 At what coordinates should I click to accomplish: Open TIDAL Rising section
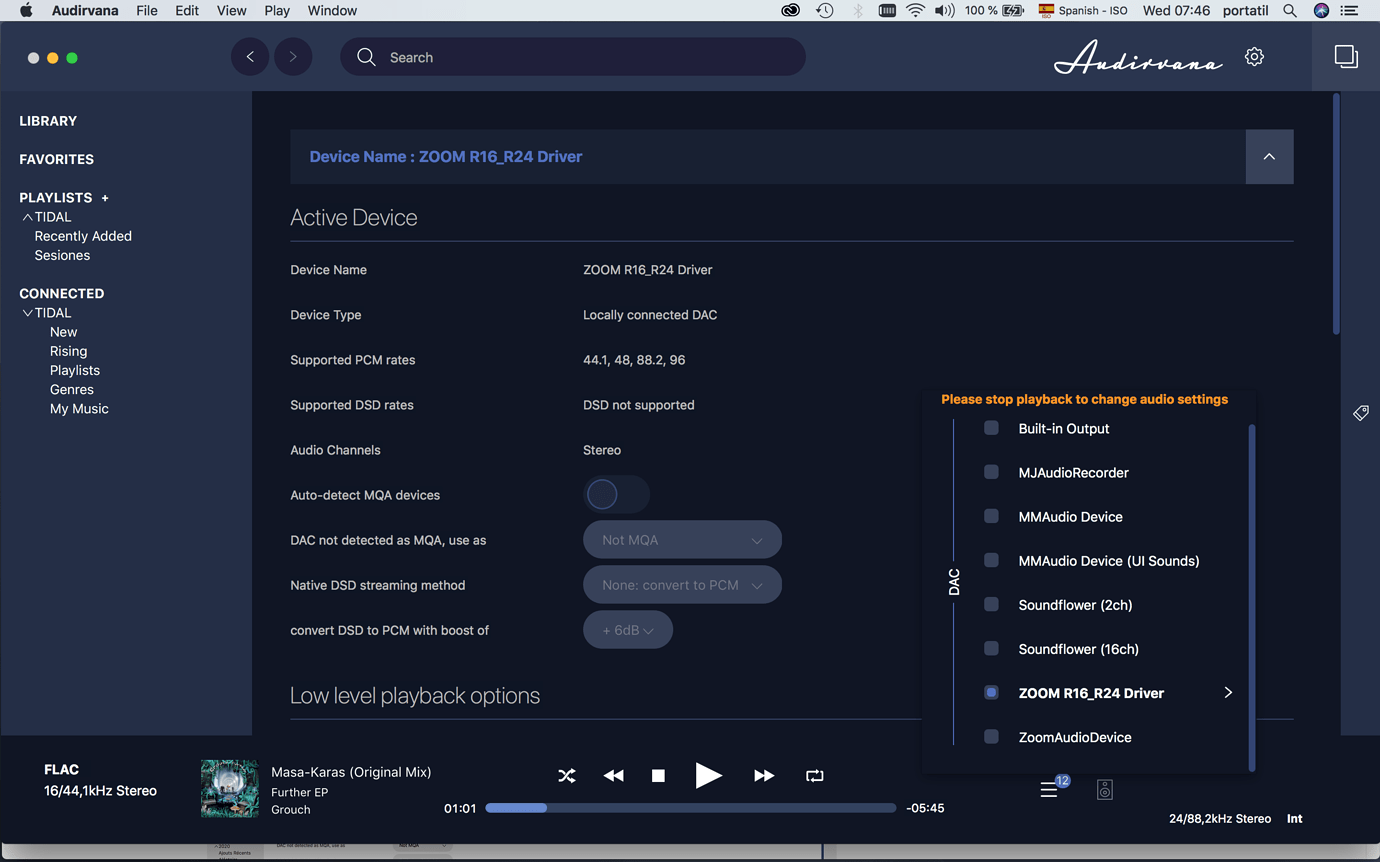click(x=68, y=351)
